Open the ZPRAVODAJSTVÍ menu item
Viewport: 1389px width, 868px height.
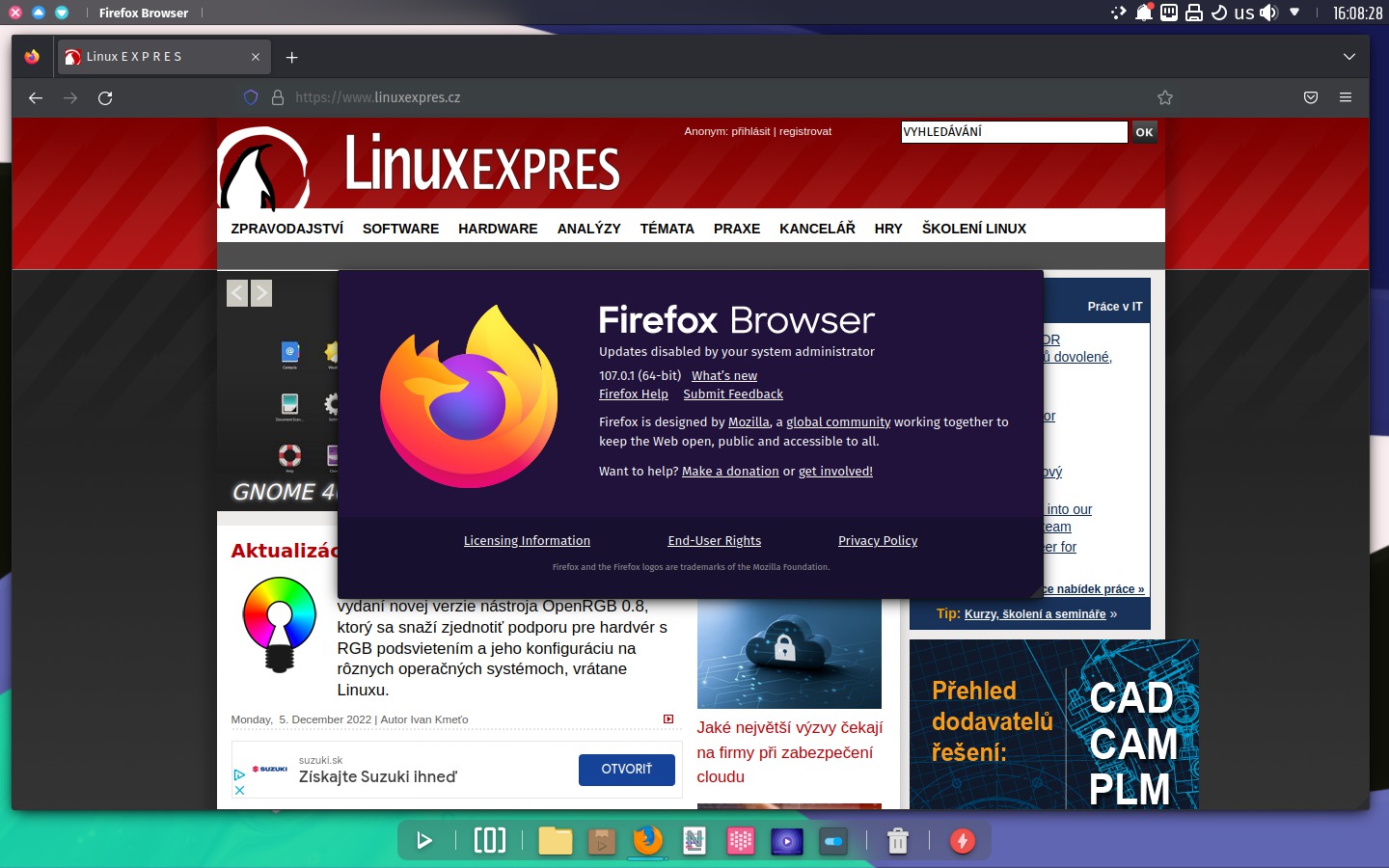click(287, 229)
